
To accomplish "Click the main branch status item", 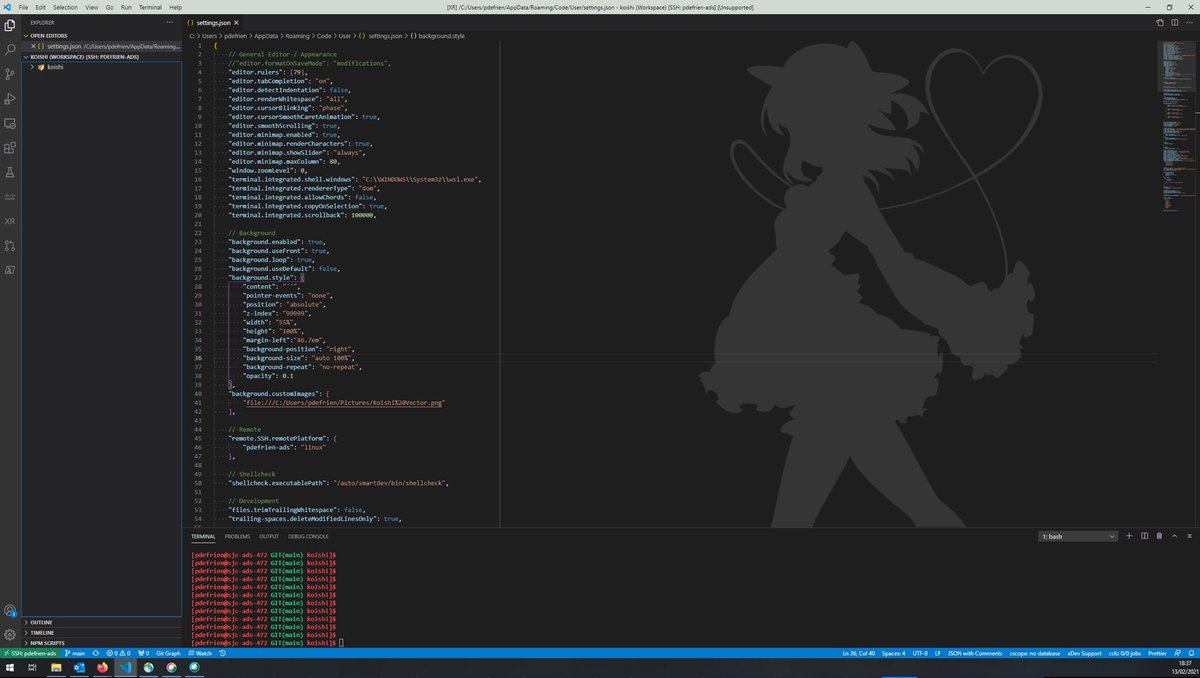I will point(75,653).
